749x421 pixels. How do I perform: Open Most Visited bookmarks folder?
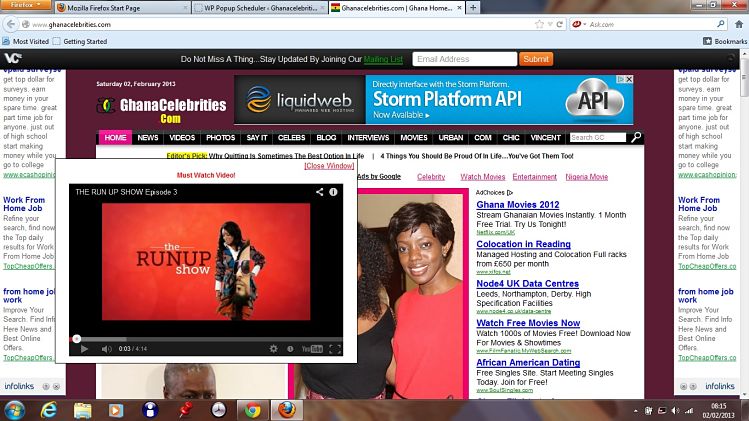coord(26,42)
